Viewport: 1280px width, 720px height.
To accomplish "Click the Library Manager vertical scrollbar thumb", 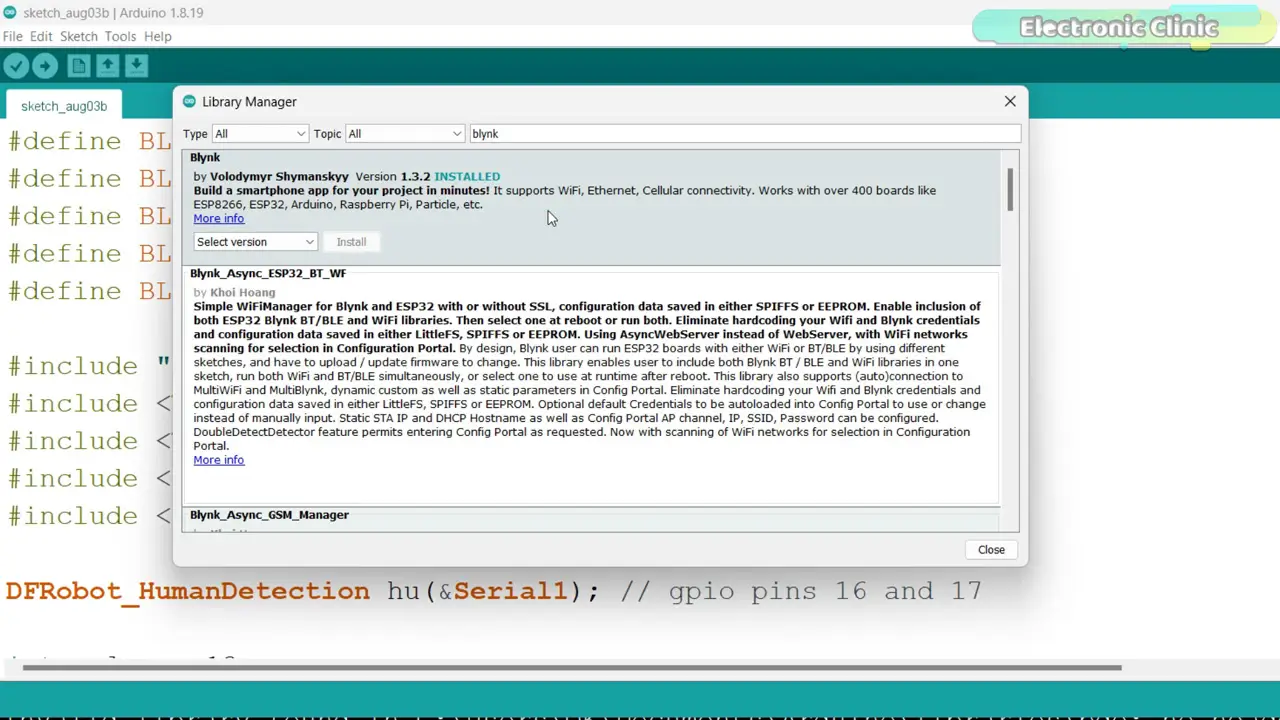I will click(1010, 190).
